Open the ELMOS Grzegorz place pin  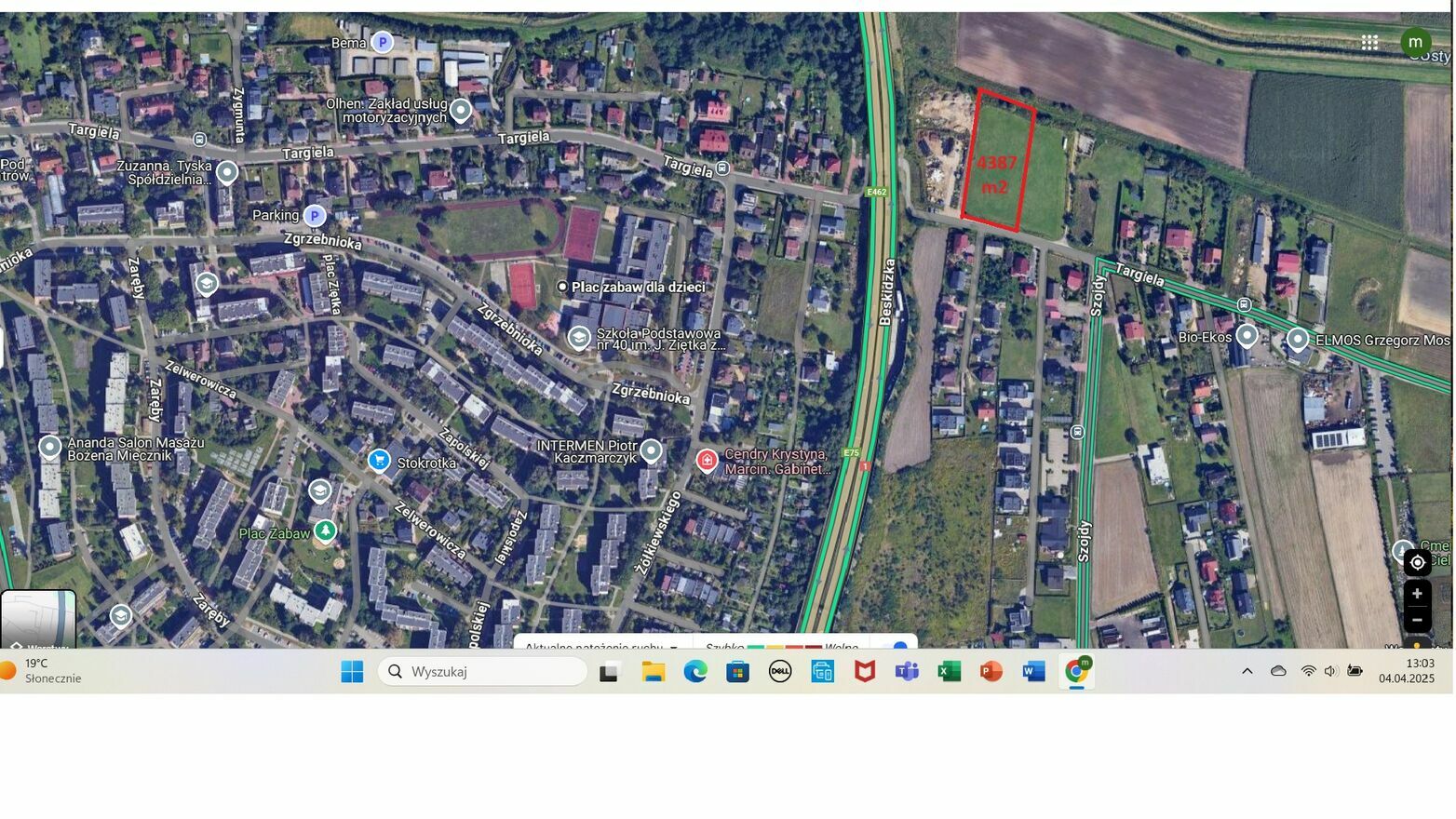click(x=1297, y=340)
